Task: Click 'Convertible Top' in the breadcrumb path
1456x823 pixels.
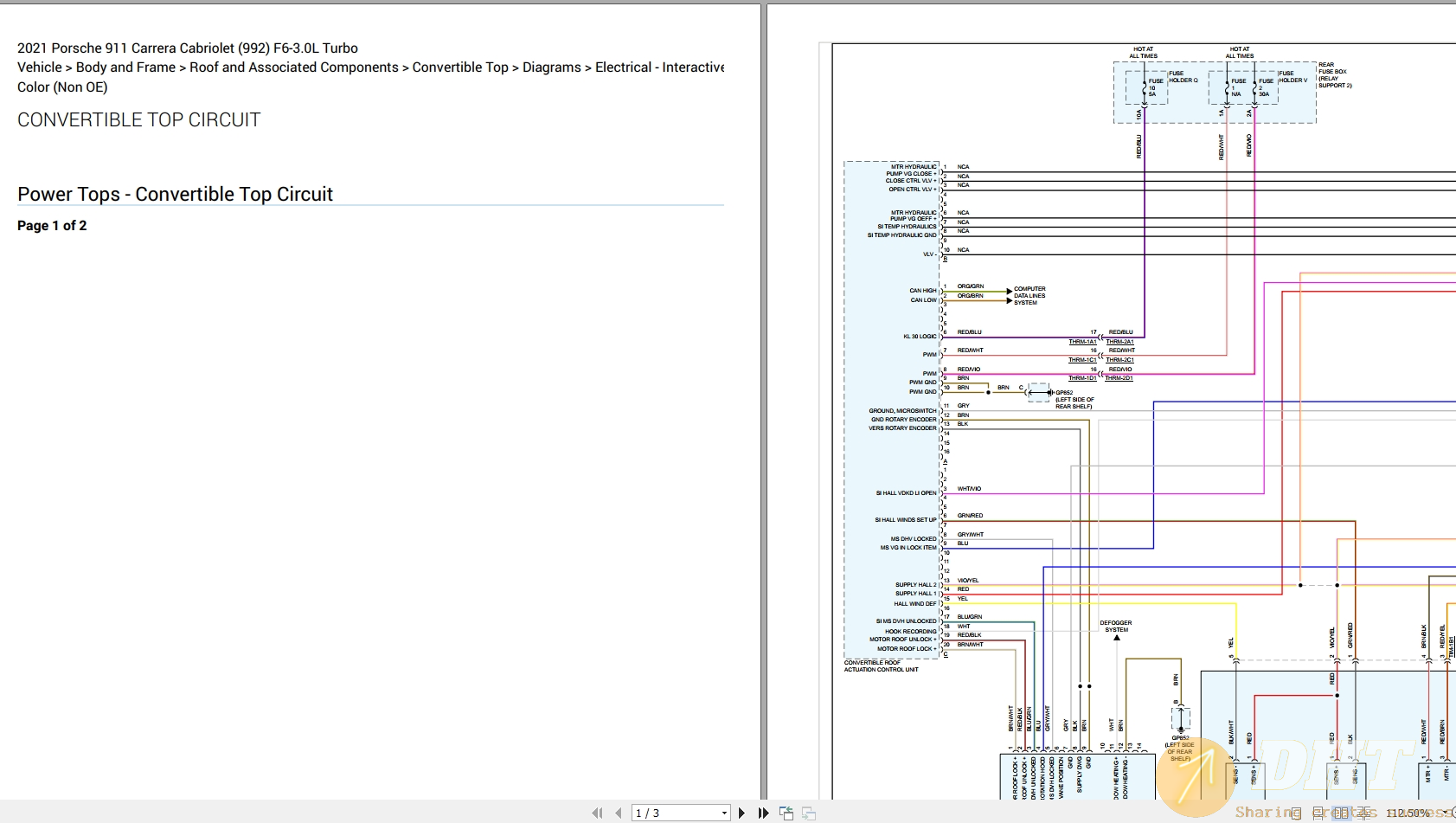Action: [x=460, y=68]
